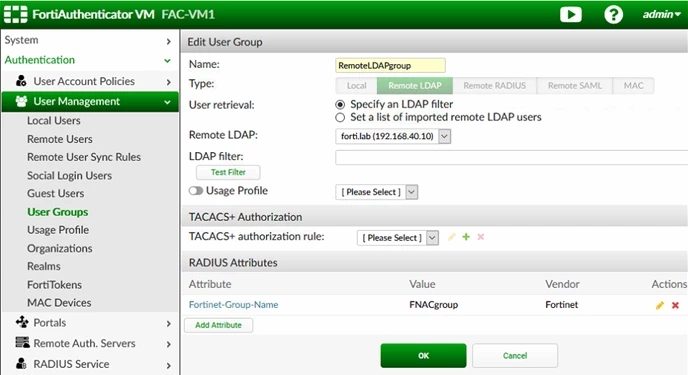Delete TACACS+ authorization rule X icon
This screenshot has height=375, width=688.
pos(481,237)
